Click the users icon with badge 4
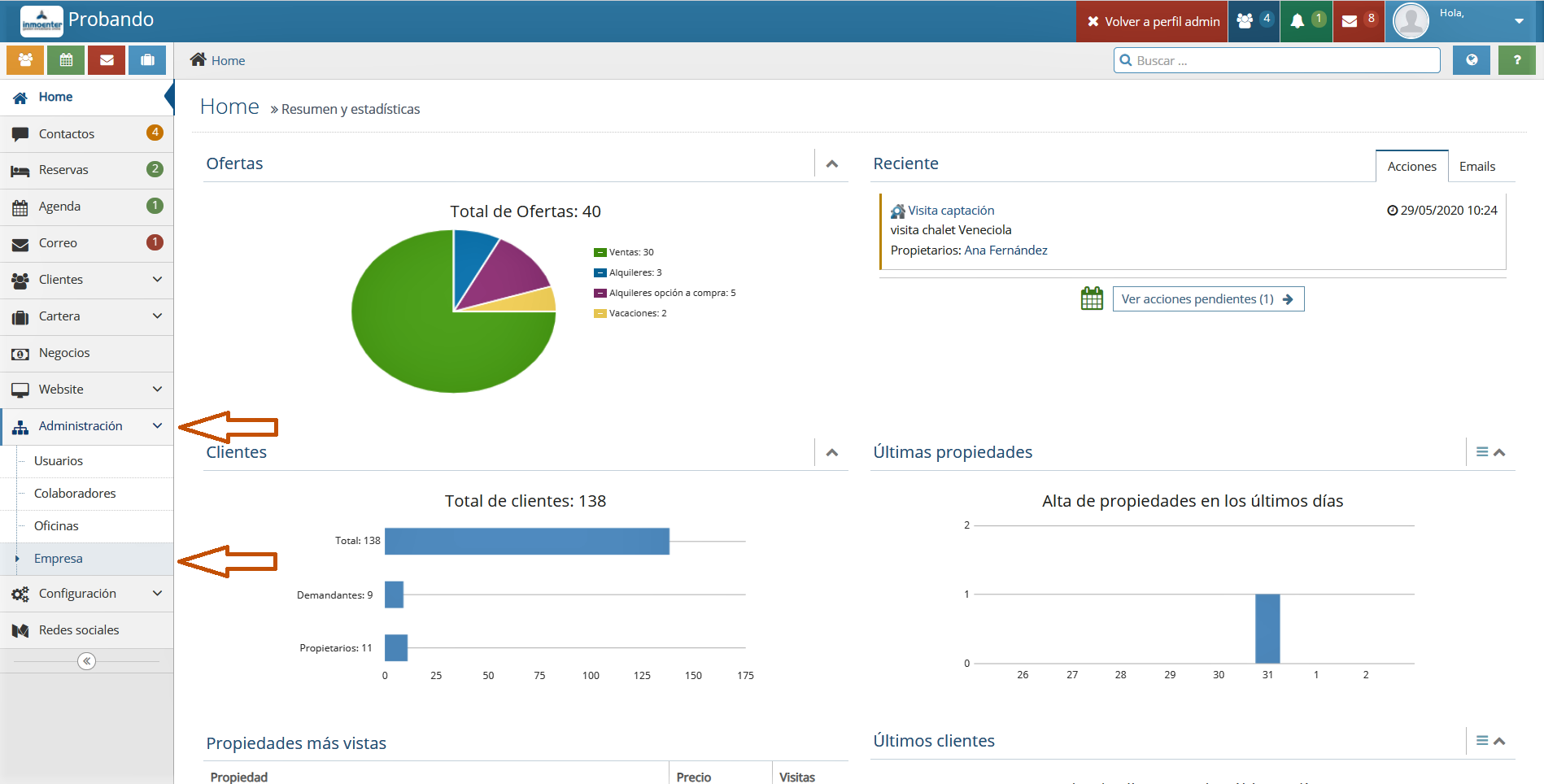This screenshot has height=784, width=1544. click(1254, 21)
